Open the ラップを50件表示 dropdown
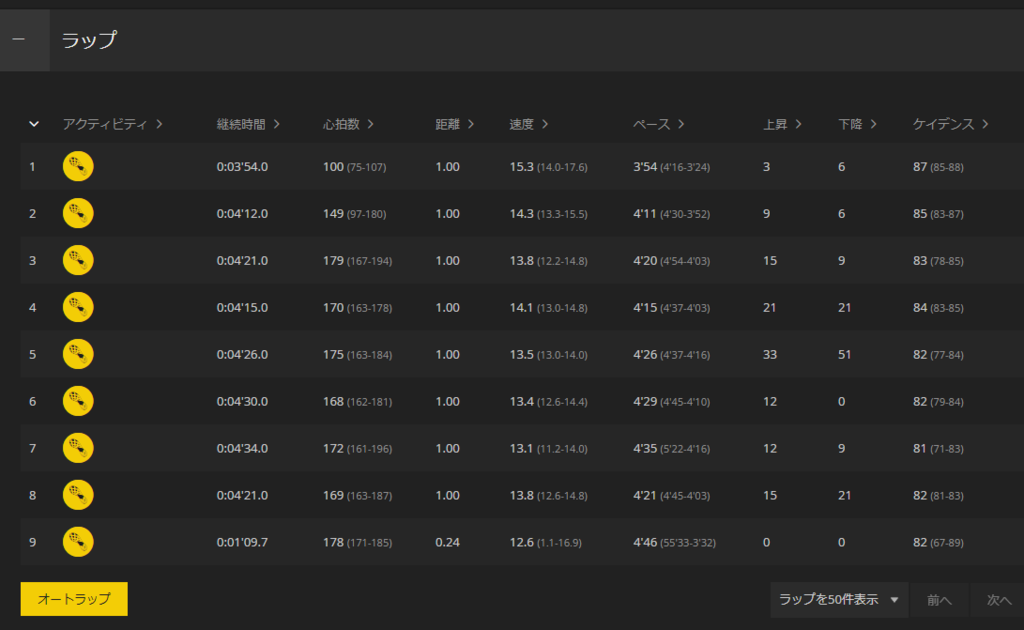 (x=839, y=599)
